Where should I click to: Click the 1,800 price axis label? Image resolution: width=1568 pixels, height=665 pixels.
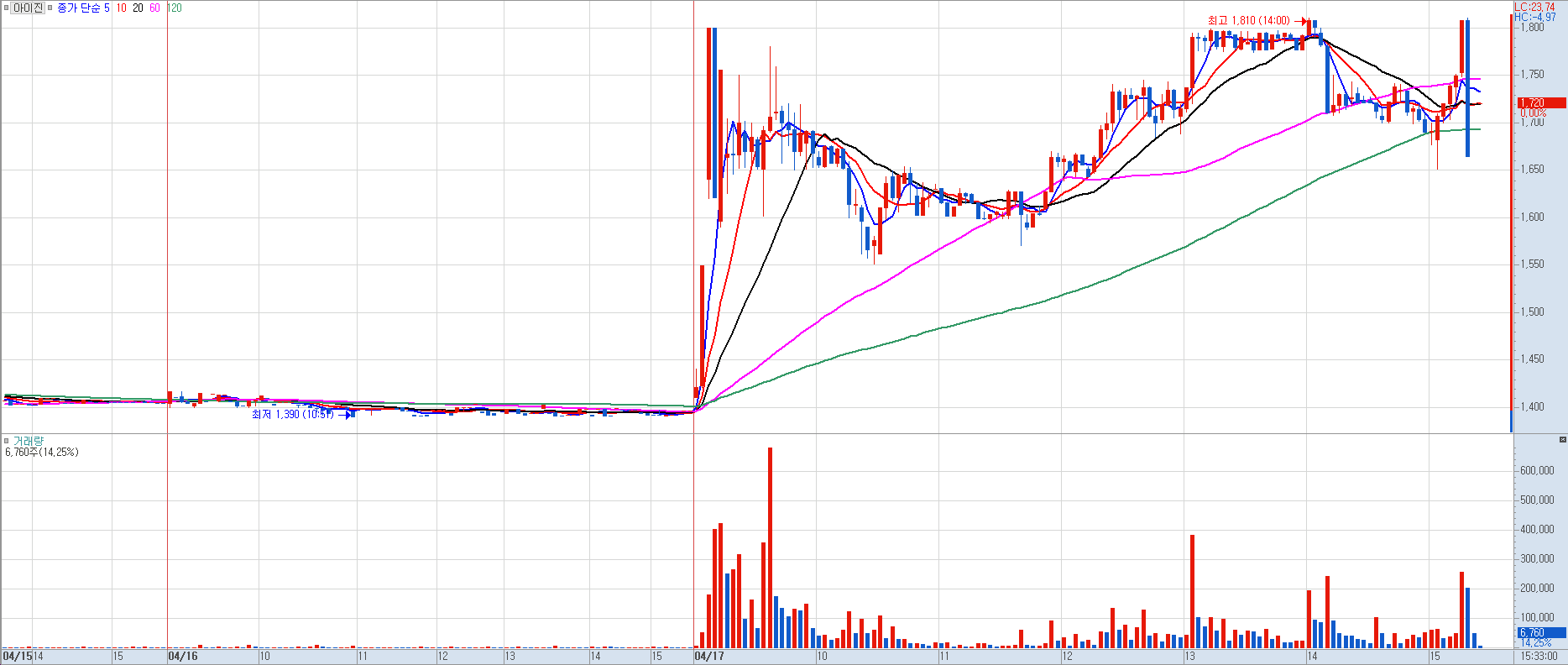point(1532,27)
